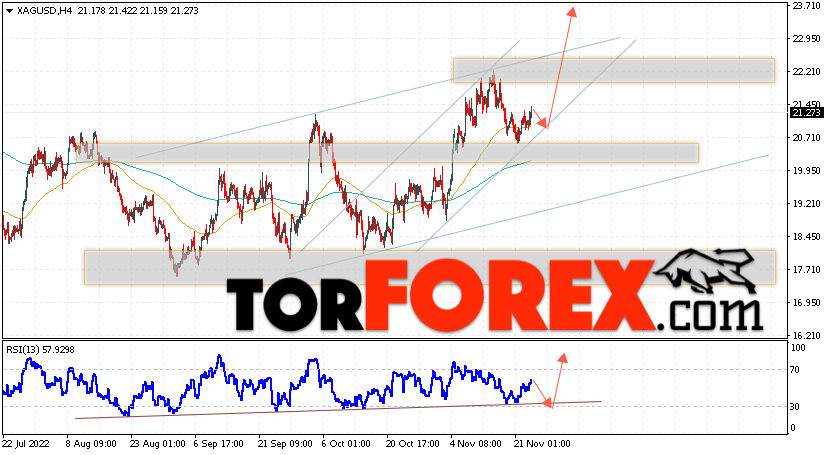
Task: Click date label 8 Aug 09:00
Action: point(90,444)
